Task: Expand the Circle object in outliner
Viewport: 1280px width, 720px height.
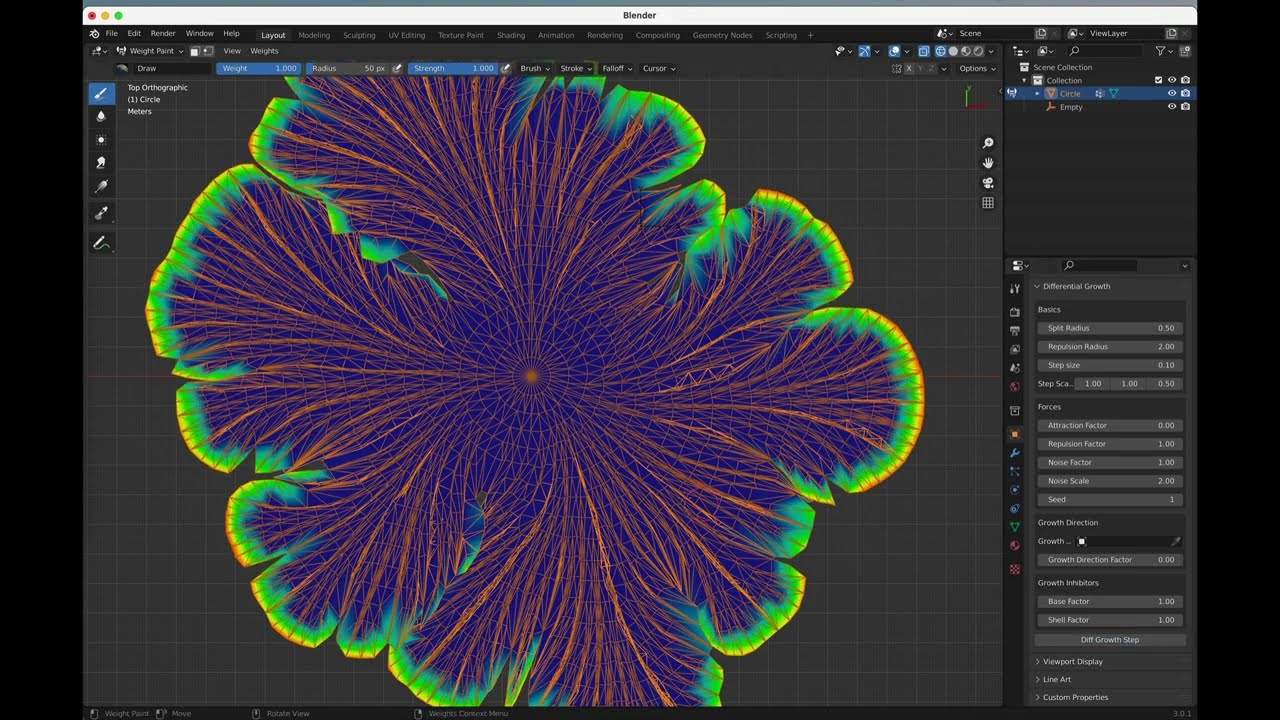Action: coord(1037,93)
